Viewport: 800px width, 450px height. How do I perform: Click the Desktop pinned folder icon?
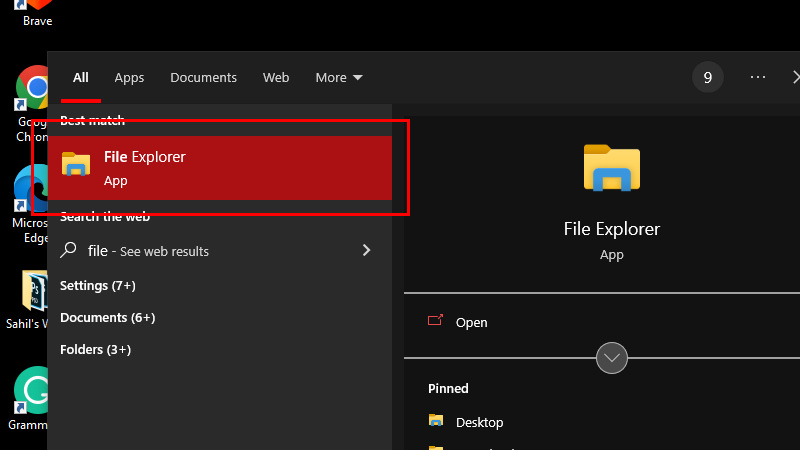(x=436, y=420)
